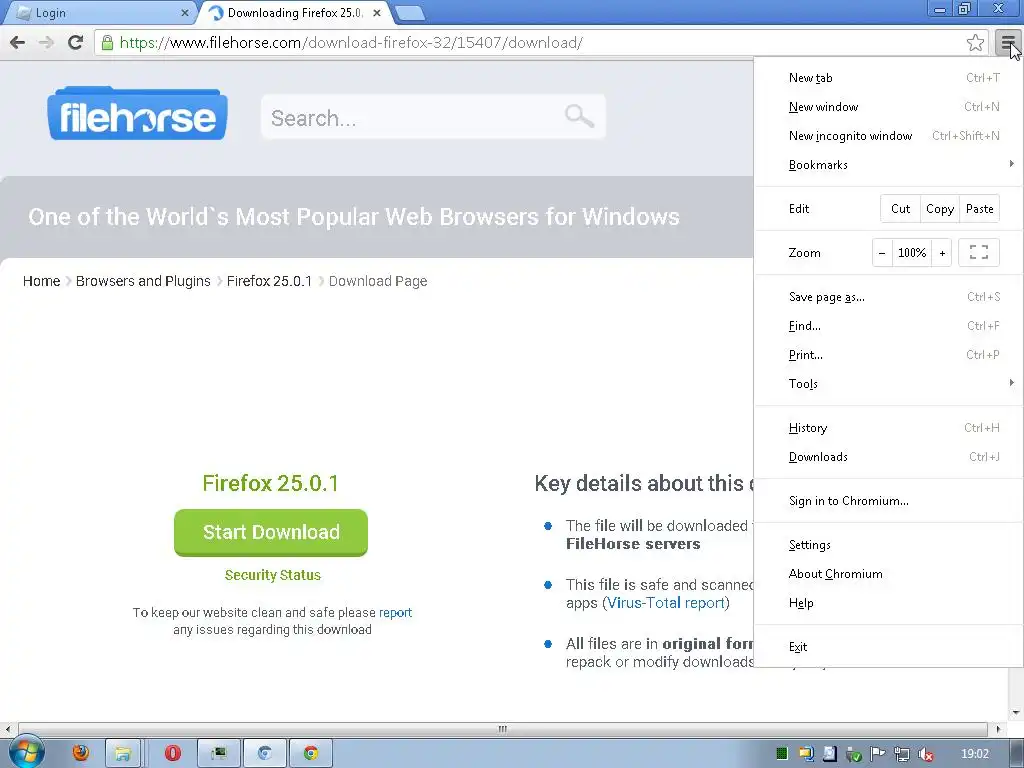
Task: Click the 100% zoom value
Action: [912, 253]
